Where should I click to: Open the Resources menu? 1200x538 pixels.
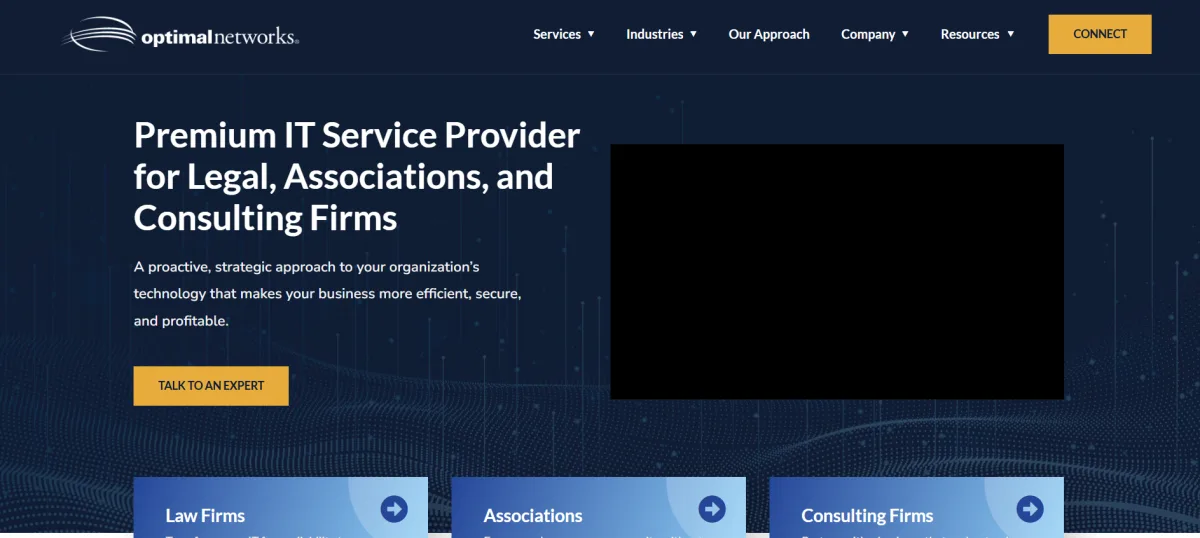tap(970, 34)
